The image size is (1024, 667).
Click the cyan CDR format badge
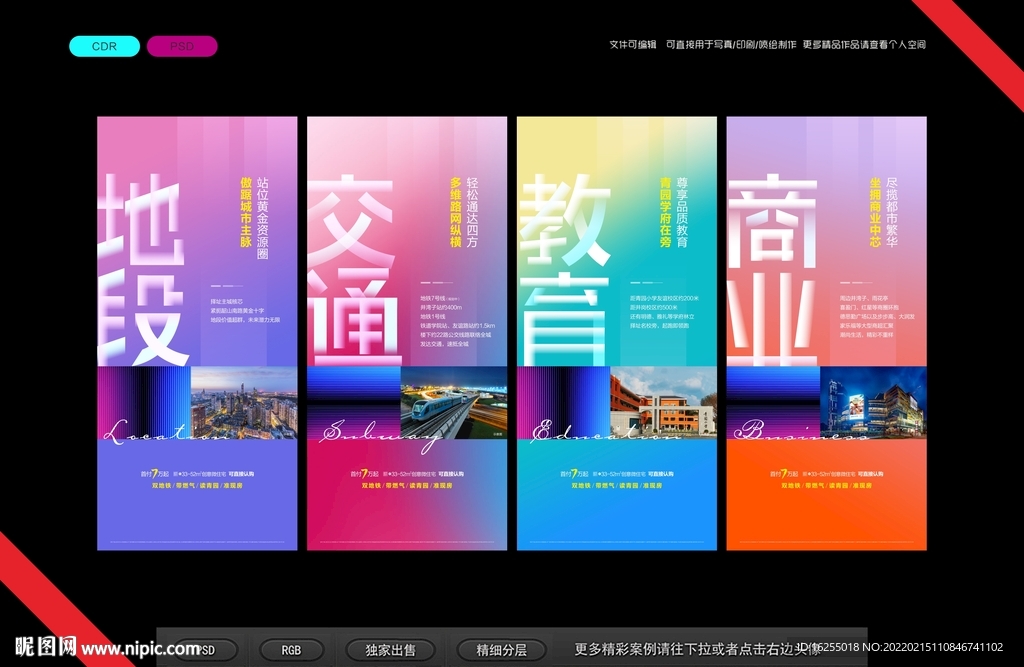pos(103,46)
